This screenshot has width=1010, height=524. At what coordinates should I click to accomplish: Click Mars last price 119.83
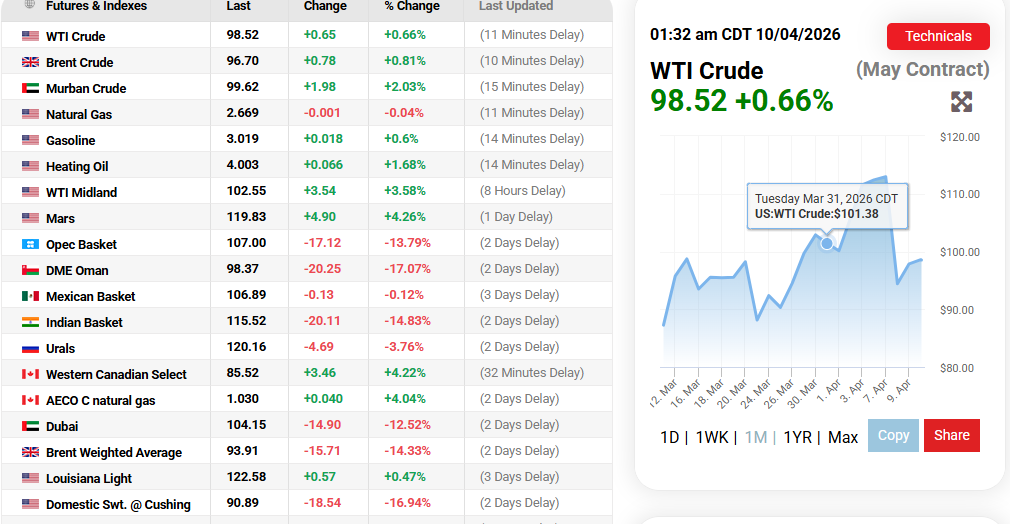[246, 217]
